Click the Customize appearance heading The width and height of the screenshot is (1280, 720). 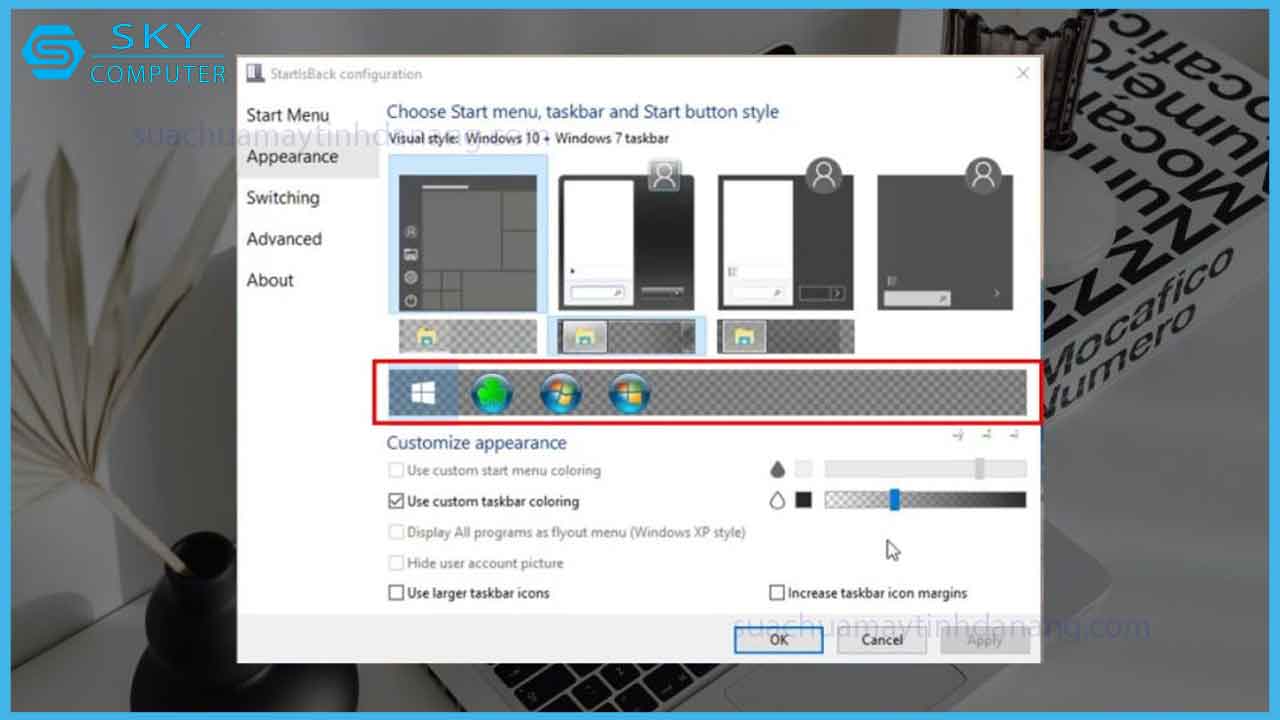point(477,443)
